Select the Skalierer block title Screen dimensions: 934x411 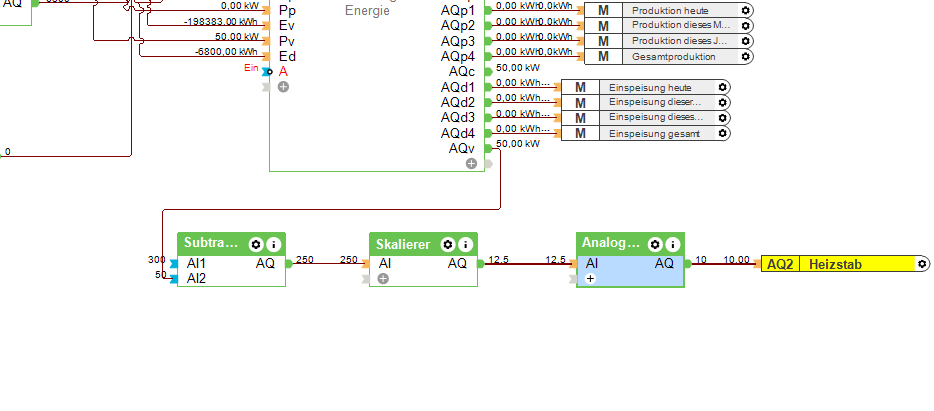(403, 244)
